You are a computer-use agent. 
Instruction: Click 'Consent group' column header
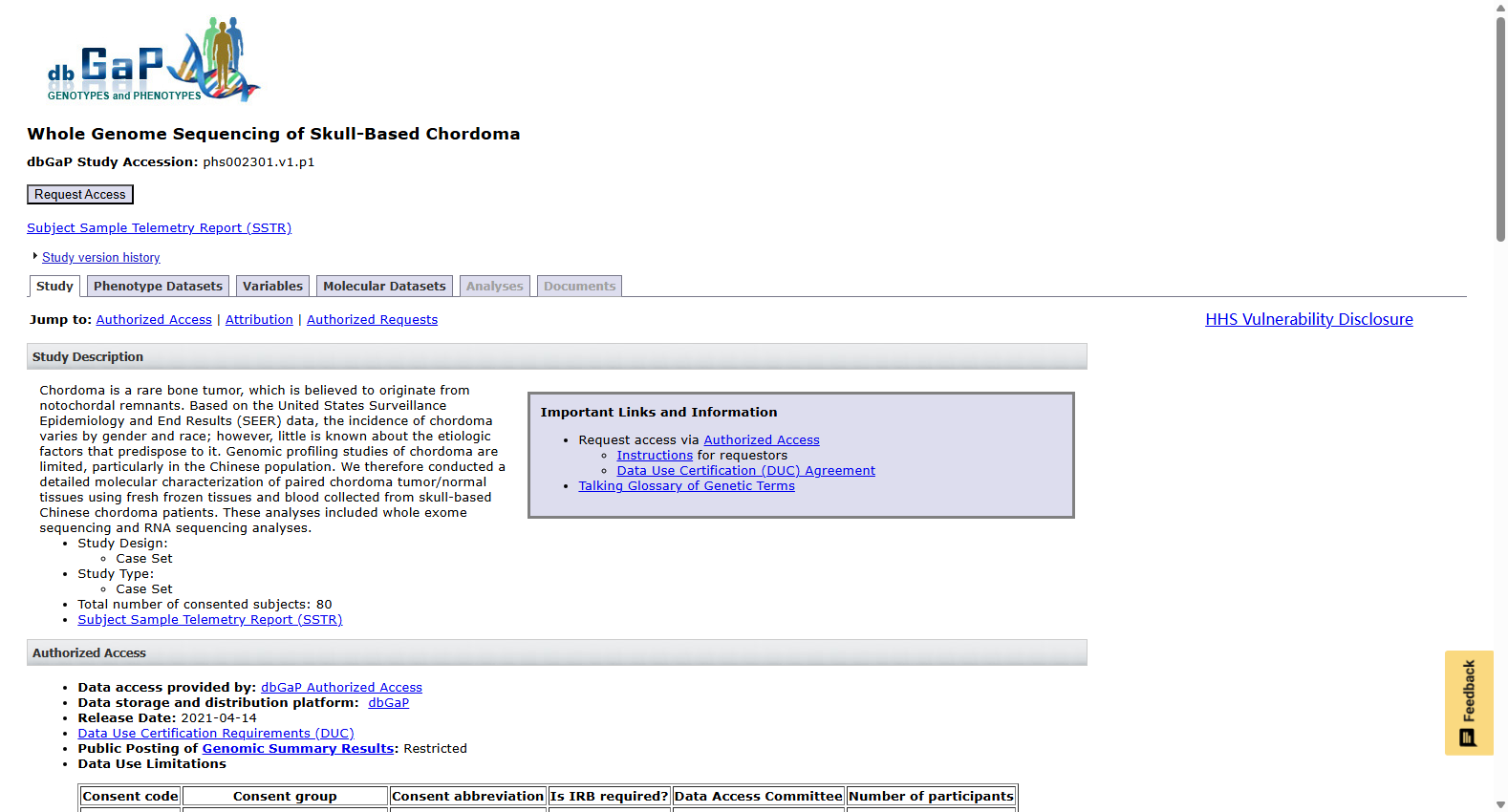[285, 797]
